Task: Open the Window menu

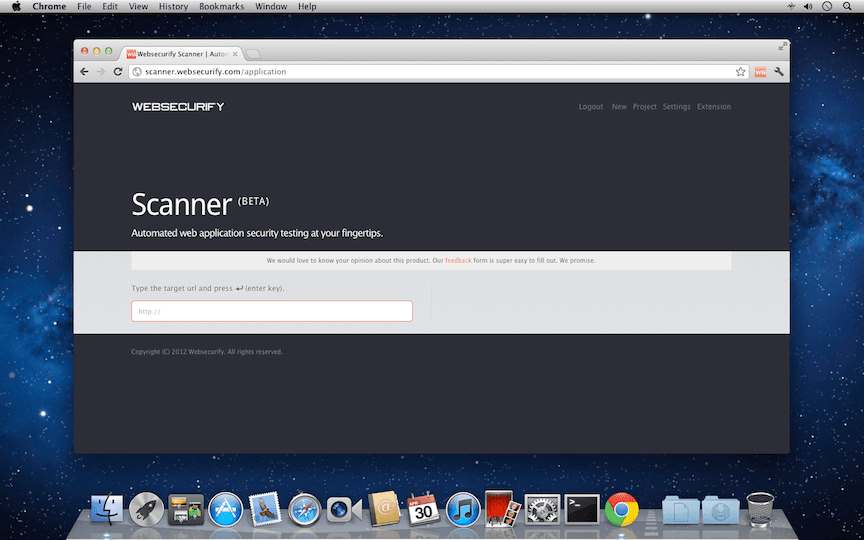Action: (x=271, y=7)
